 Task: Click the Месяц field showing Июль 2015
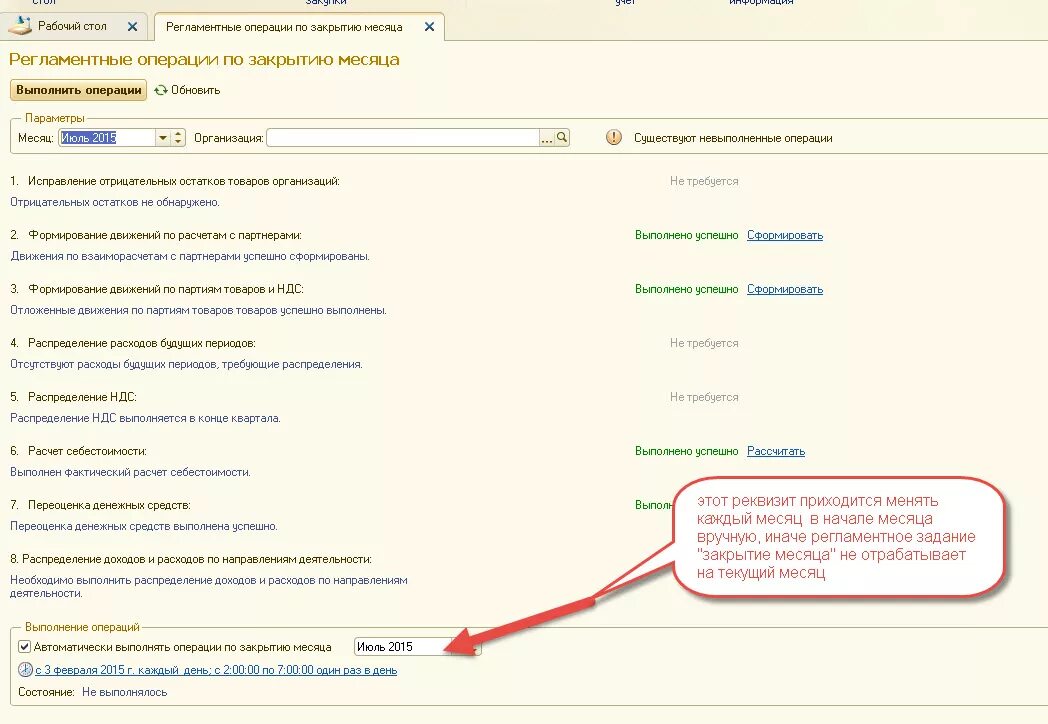pos(107,138)
